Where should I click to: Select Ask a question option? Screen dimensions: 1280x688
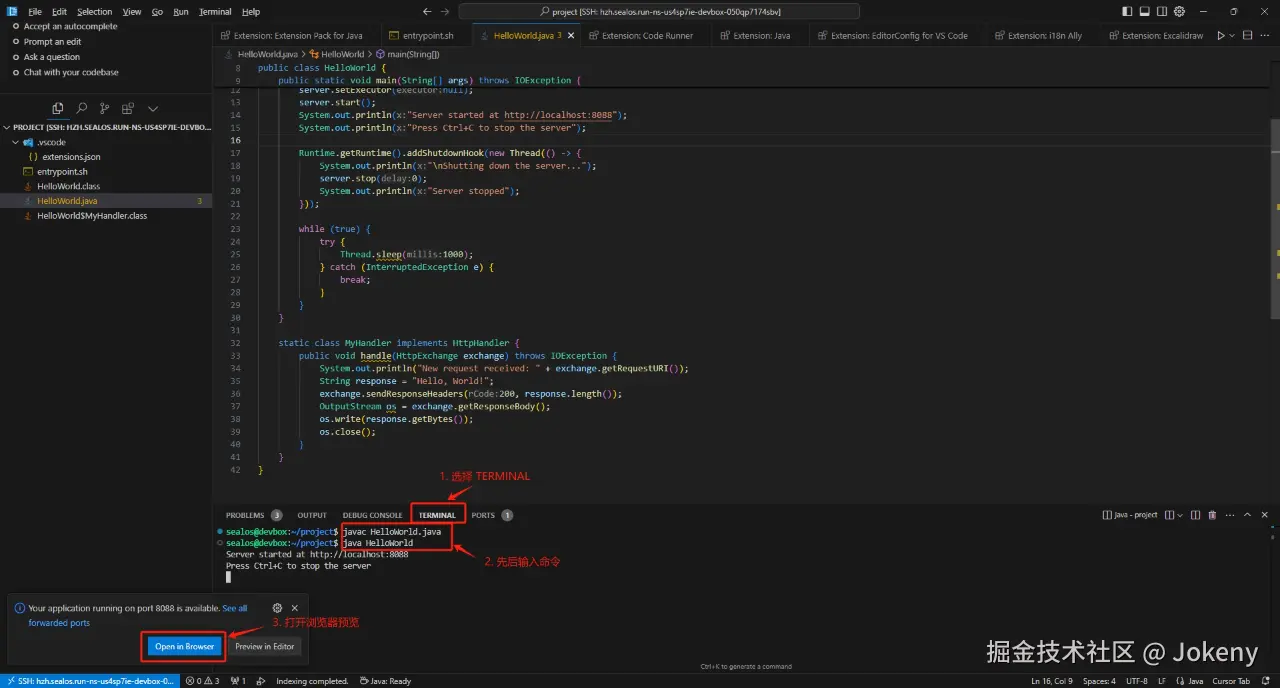[52, 57]
